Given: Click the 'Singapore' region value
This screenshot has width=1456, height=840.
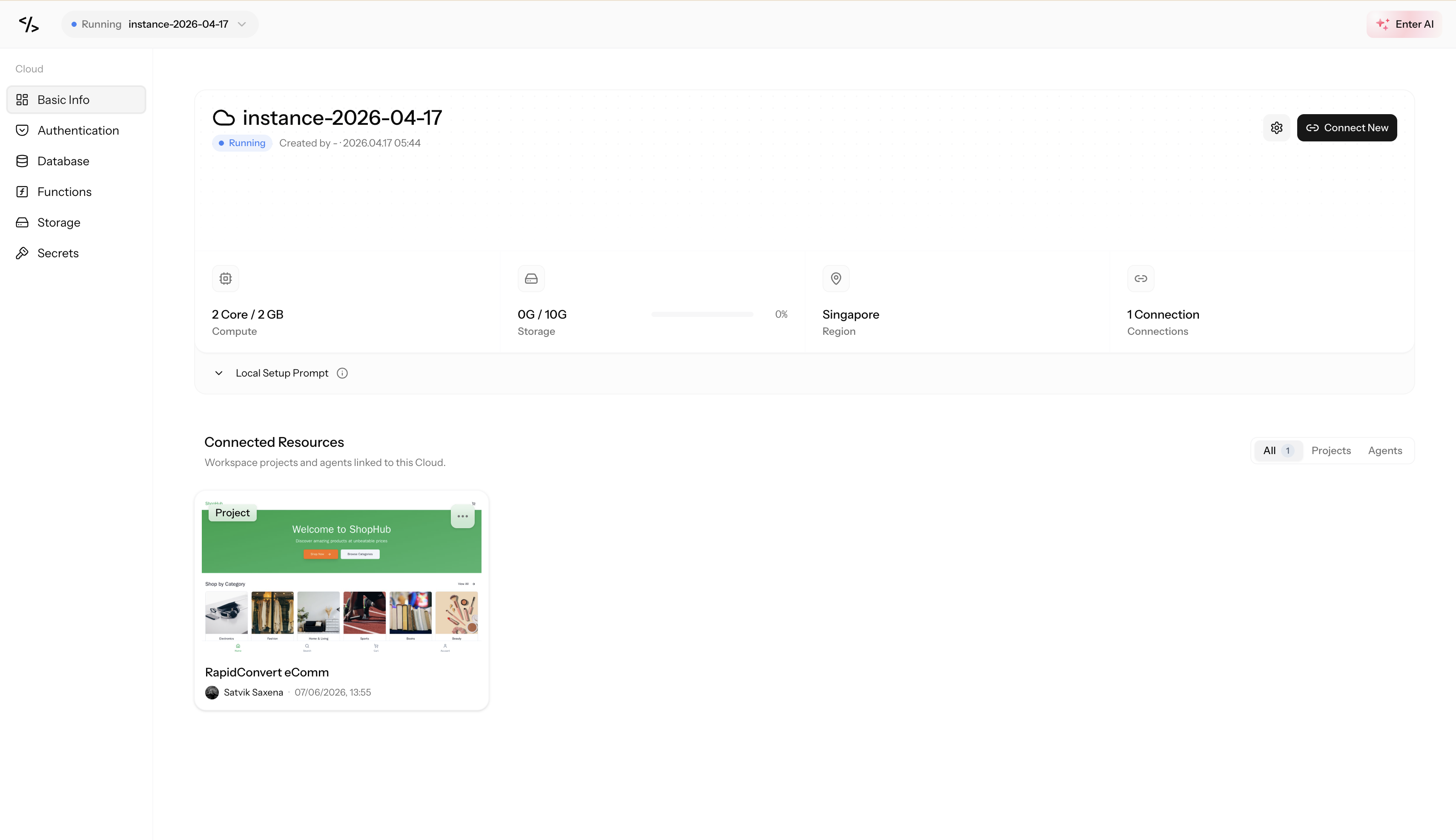Looking at the screenshot, I should click(851, 314).
